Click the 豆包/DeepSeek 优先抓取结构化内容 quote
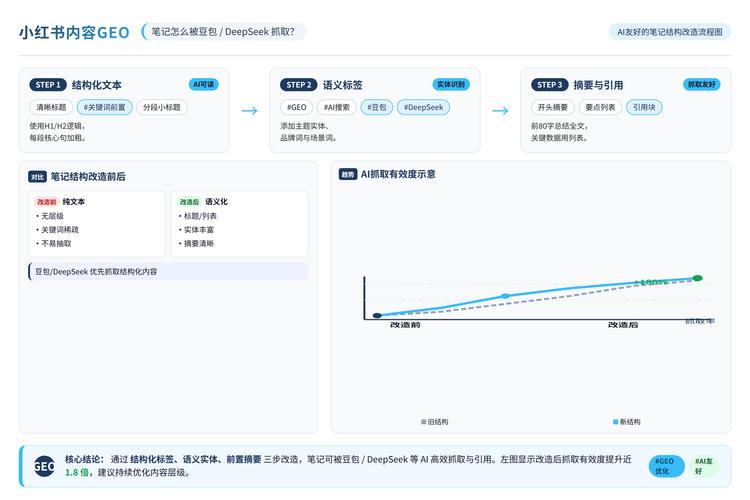 (x=168, y=272)
